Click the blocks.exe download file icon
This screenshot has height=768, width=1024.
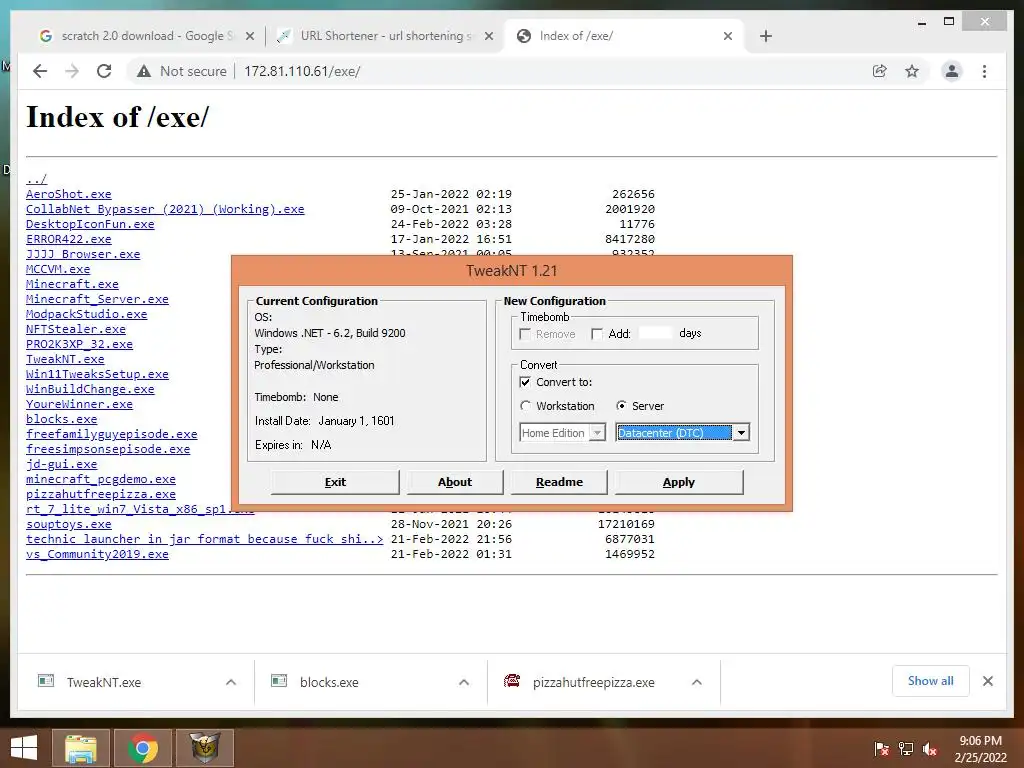tap(279, 681)
